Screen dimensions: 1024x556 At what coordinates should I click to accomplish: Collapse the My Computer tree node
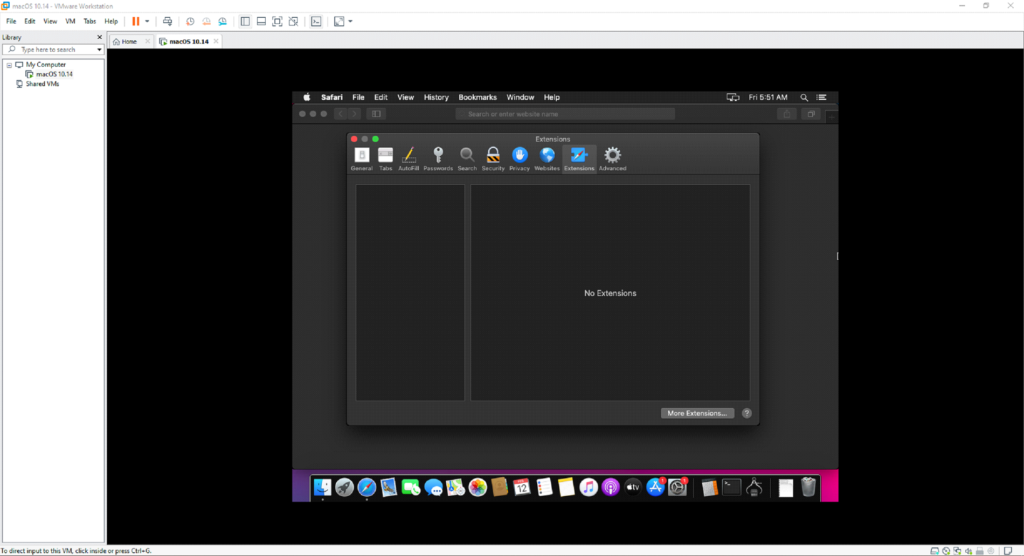pos(9,64)
